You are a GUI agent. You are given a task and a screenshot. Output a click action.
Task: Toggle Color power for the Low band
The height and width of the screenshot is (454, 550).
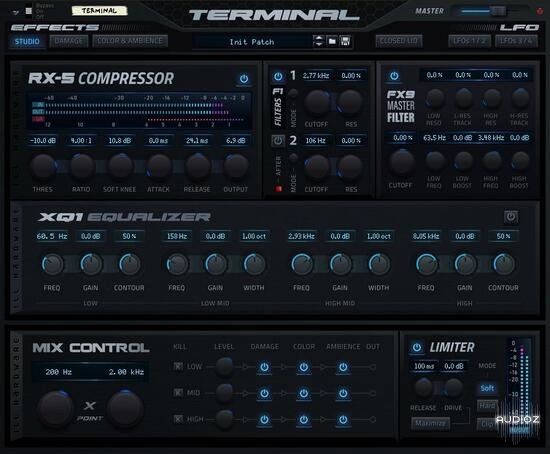pyautogui.click(x=304, y=367)
